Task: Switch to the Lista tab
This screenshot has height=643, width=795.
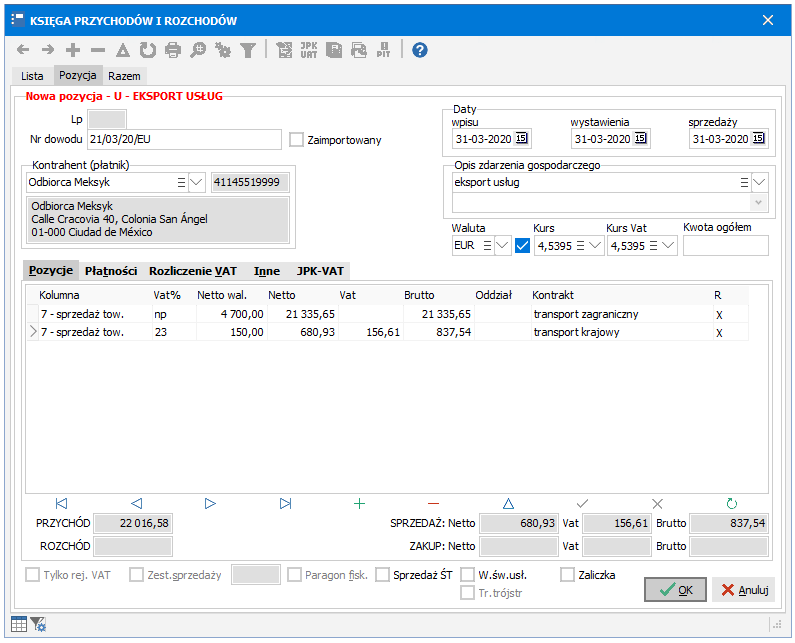Action: point(32,76)
